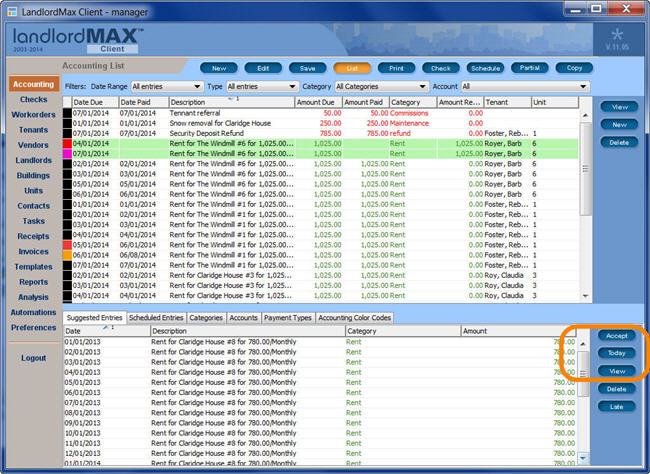The image size is (650, 474).
Task: Select the Tennant referral entry
Action: [321, 113]
